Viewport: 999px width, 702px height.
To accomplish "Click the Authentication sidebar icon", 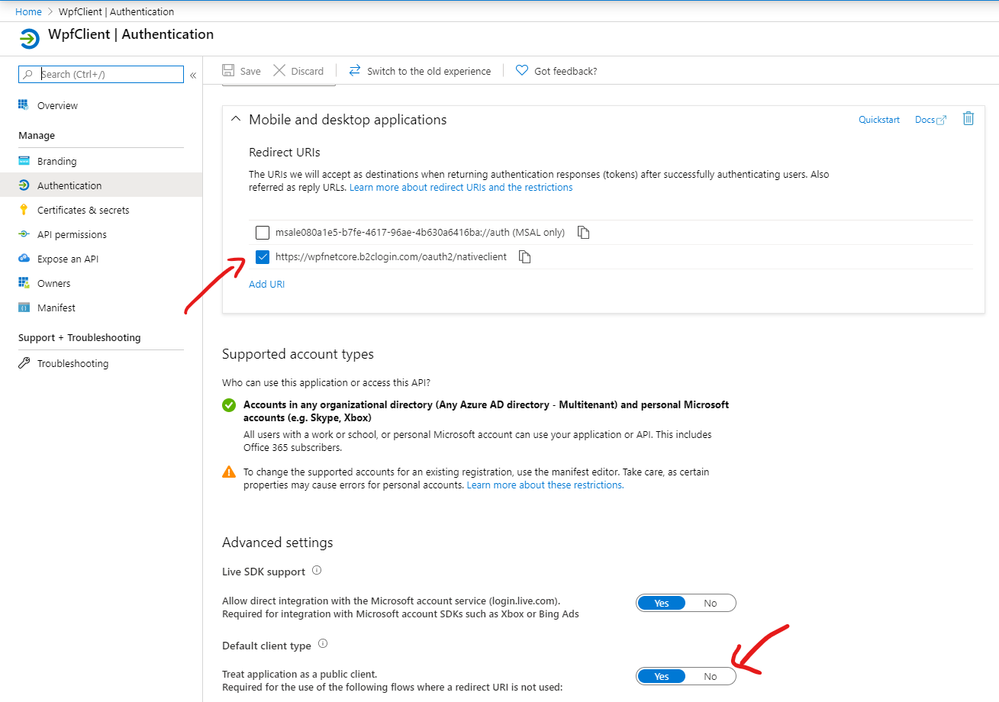I will [24, 185].
